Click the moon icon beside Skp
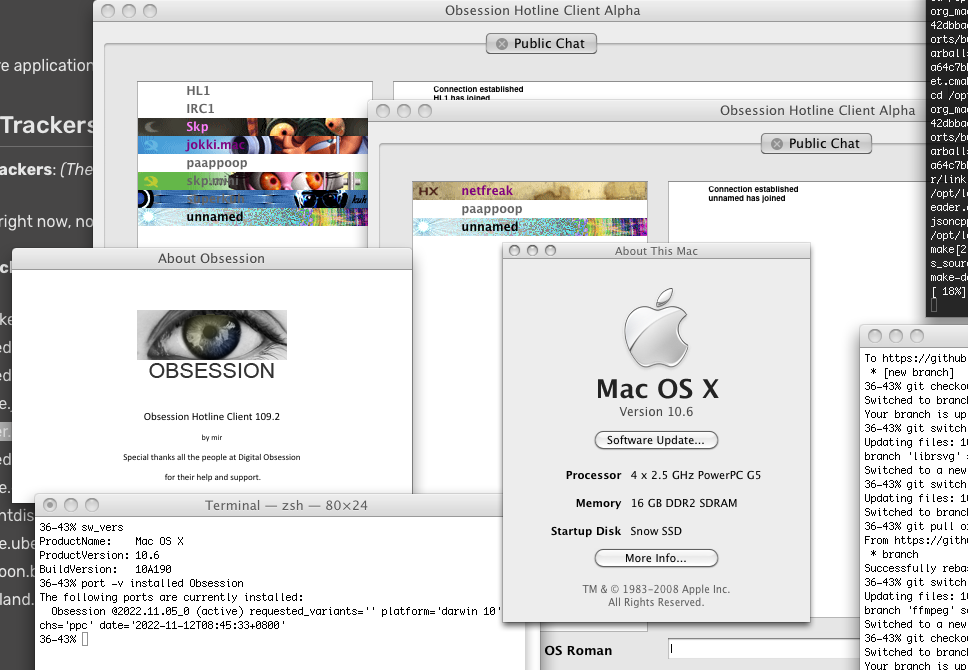The height and width of the screenshot is (670, 968). click(151, 127)
